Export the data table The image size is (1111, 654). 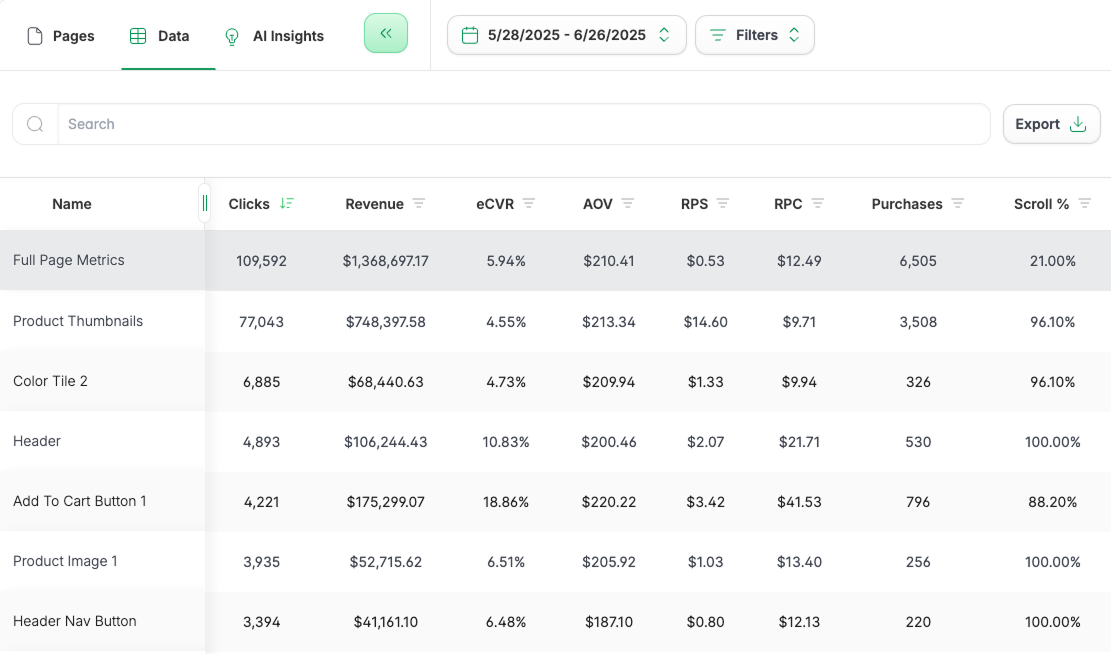(1051, 124)
